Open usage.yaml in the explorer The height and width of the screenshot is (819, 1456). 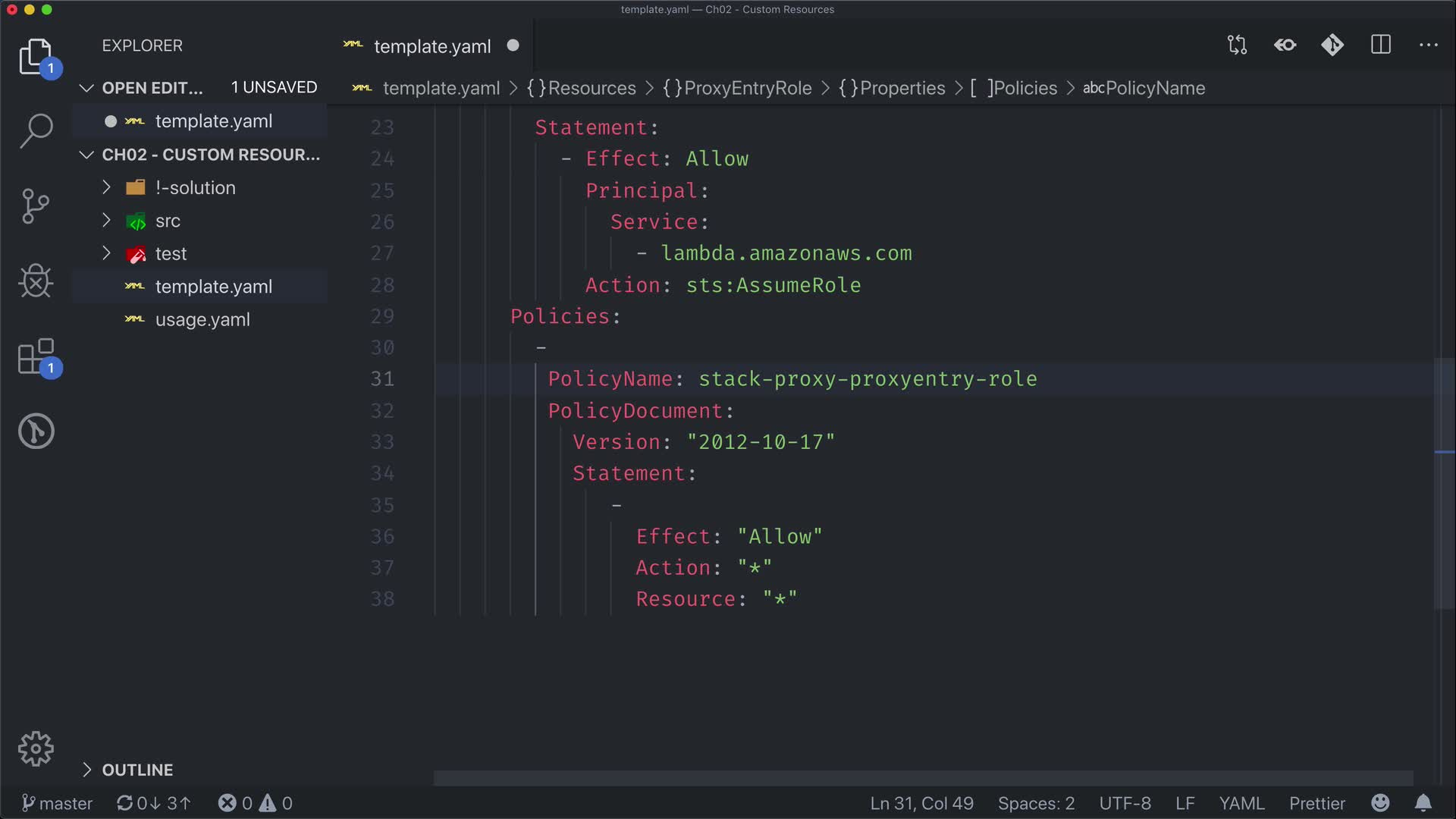(202, 320)
